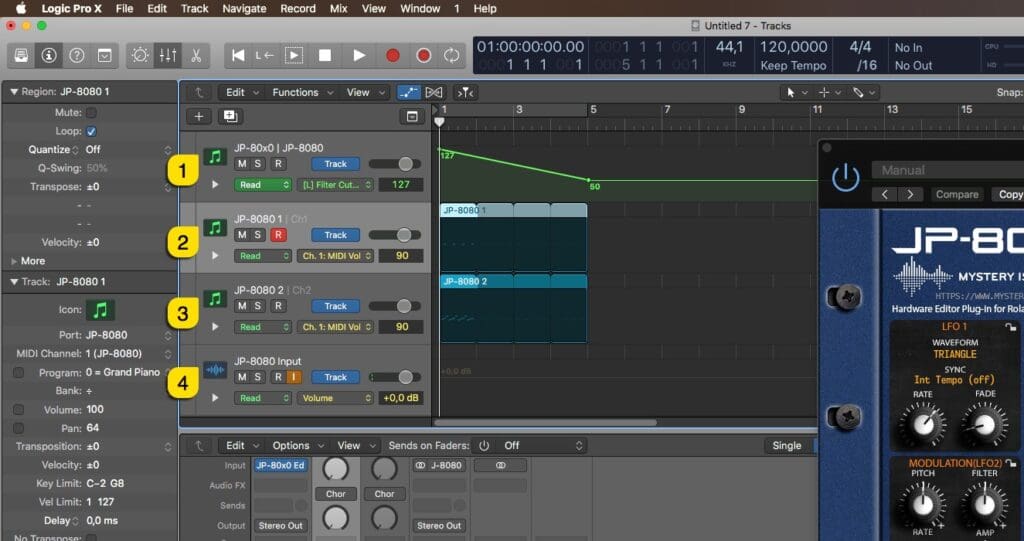The image size is (1024, 541).
Task: Open JP-80x0 automation mode Read dropdown
Action: tap(263, 185)
